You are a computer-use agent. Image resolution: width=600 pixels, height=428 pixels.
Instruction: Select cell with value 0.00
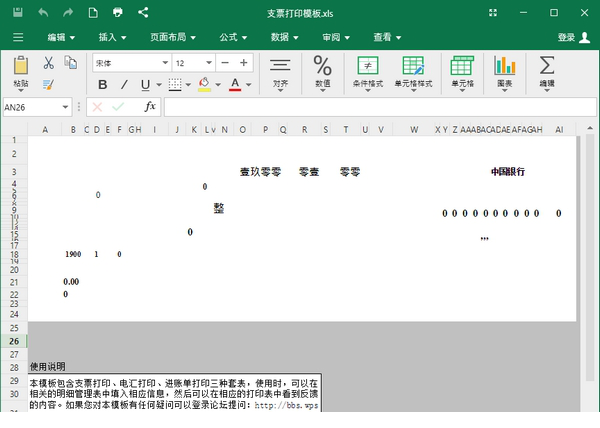[71, 282]
